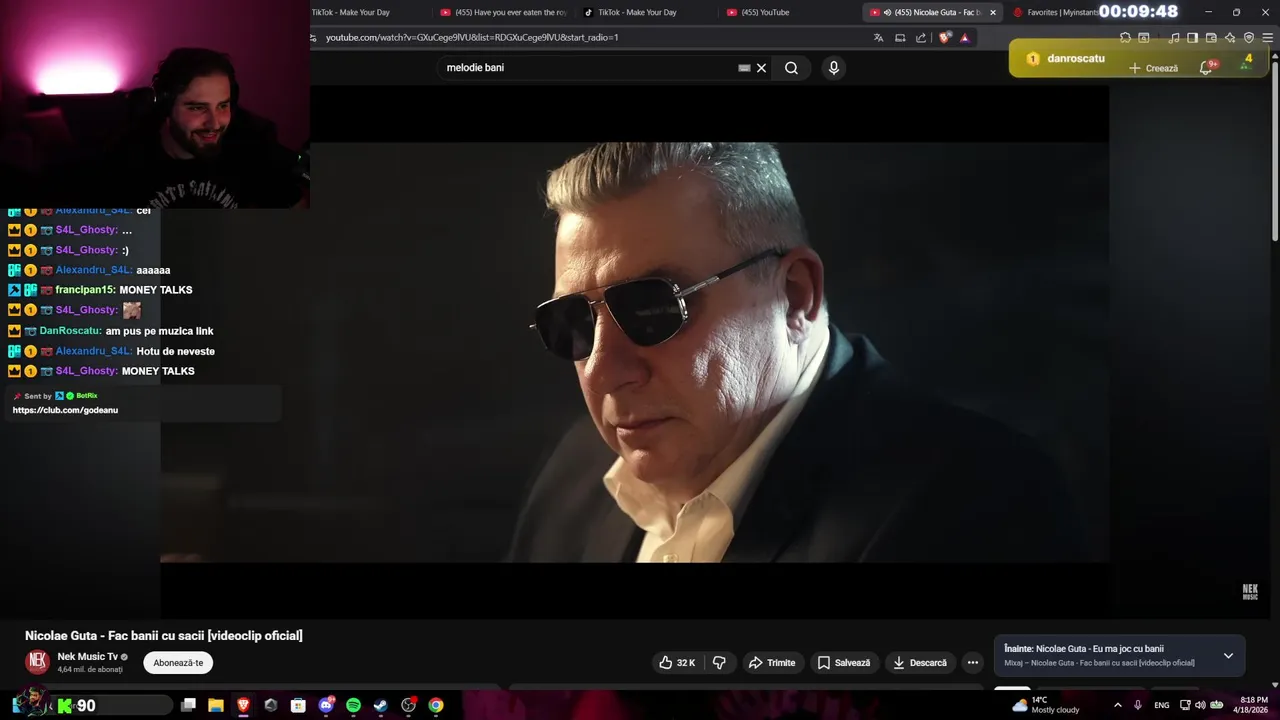
Task: Click the YouTube search field with 'melodie bani'
Action: point(590,68)
